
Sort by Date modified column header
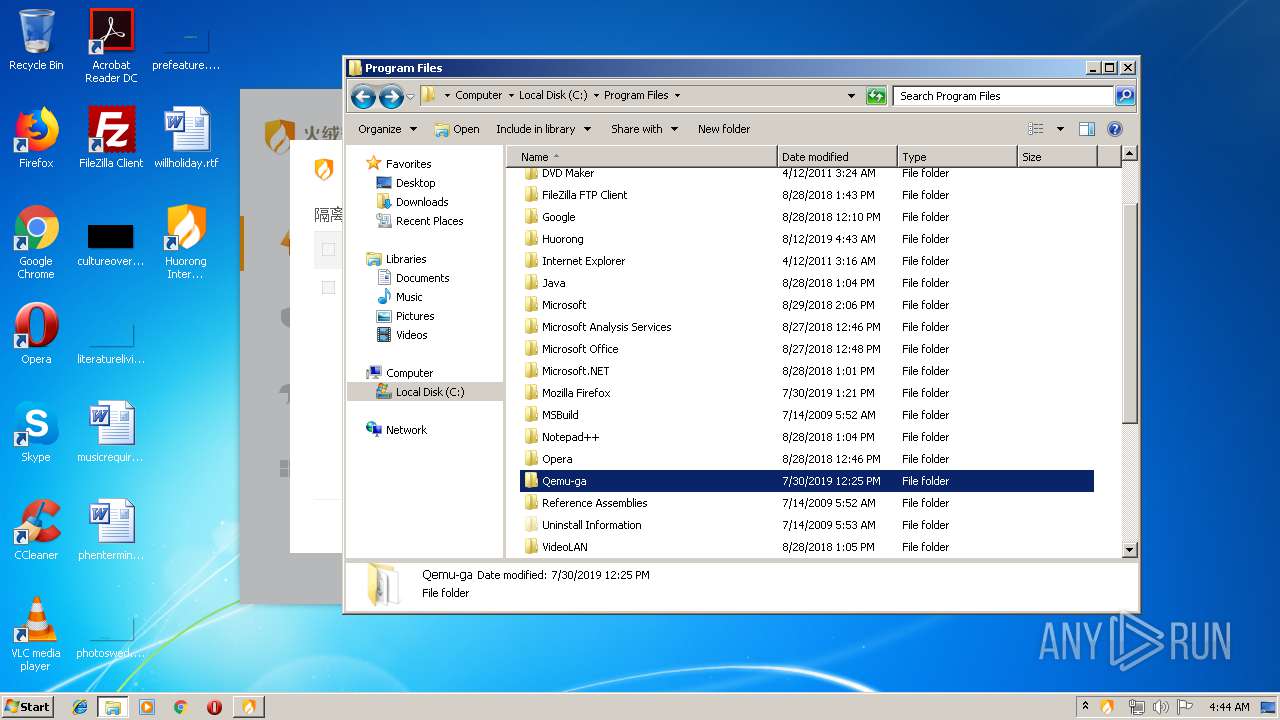[x=837, y=157]
